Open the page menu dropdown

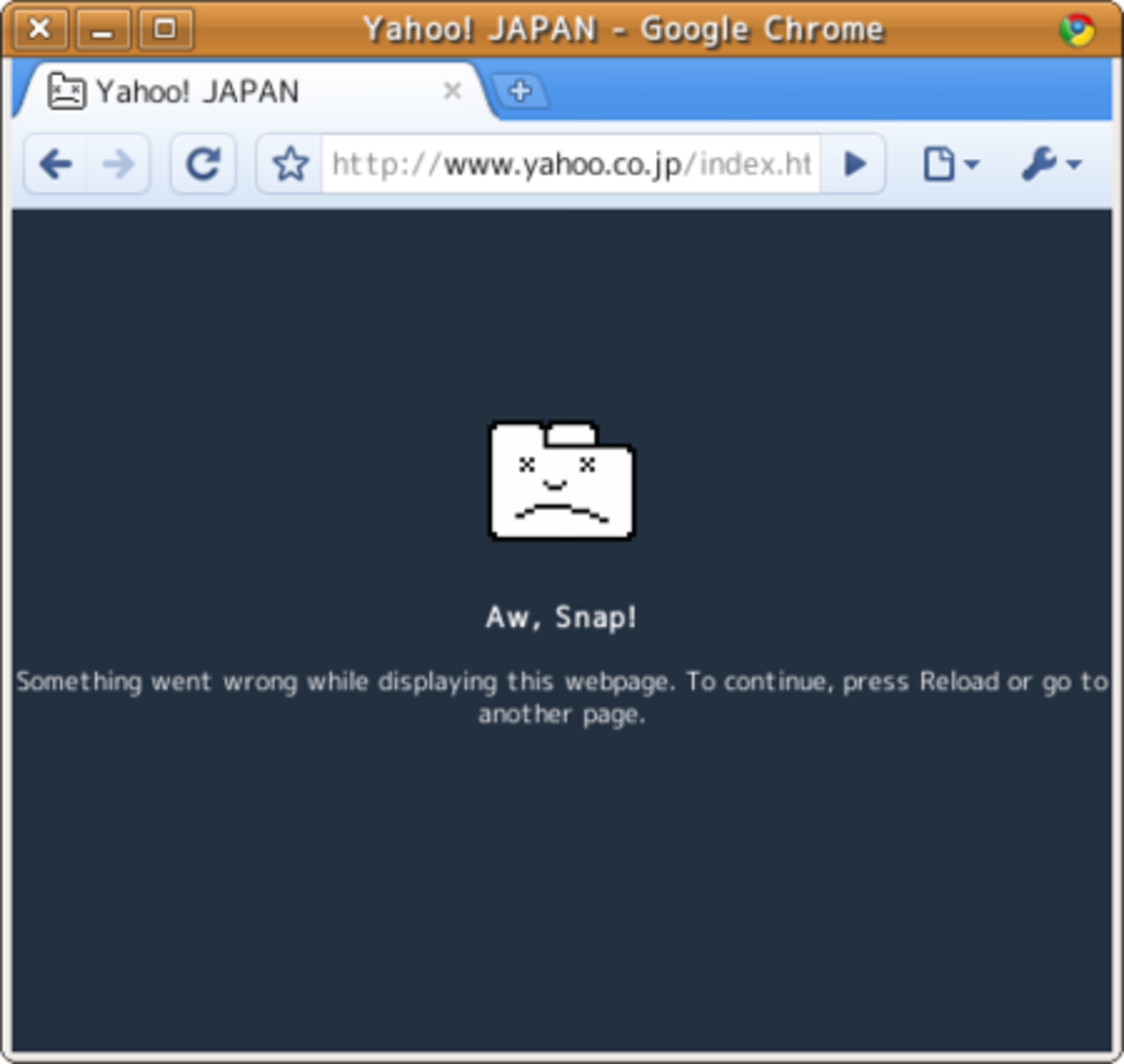[950, 163]
